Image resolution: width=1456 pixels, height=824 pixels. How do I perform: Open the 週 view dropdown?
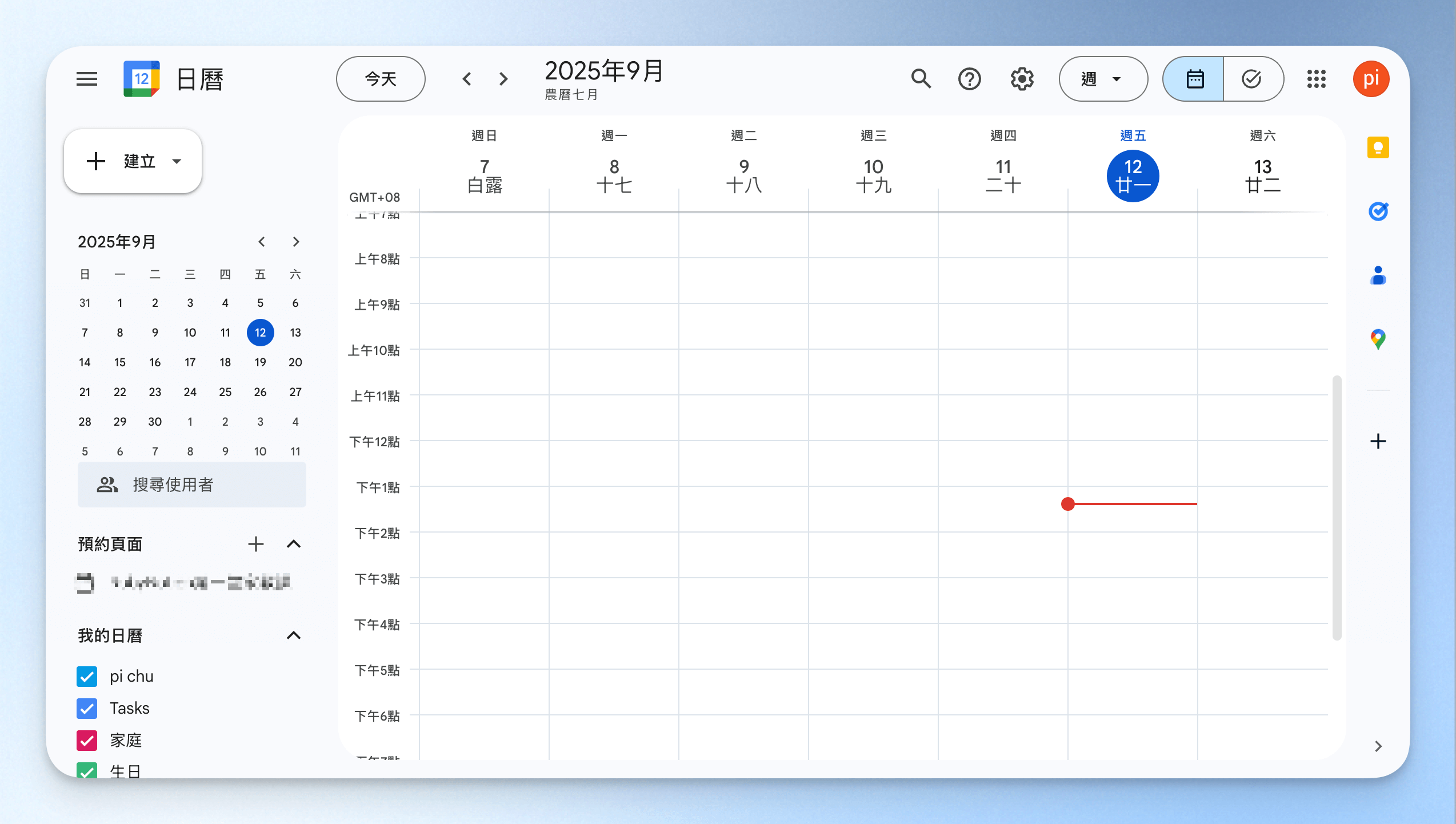[1102, 79]
